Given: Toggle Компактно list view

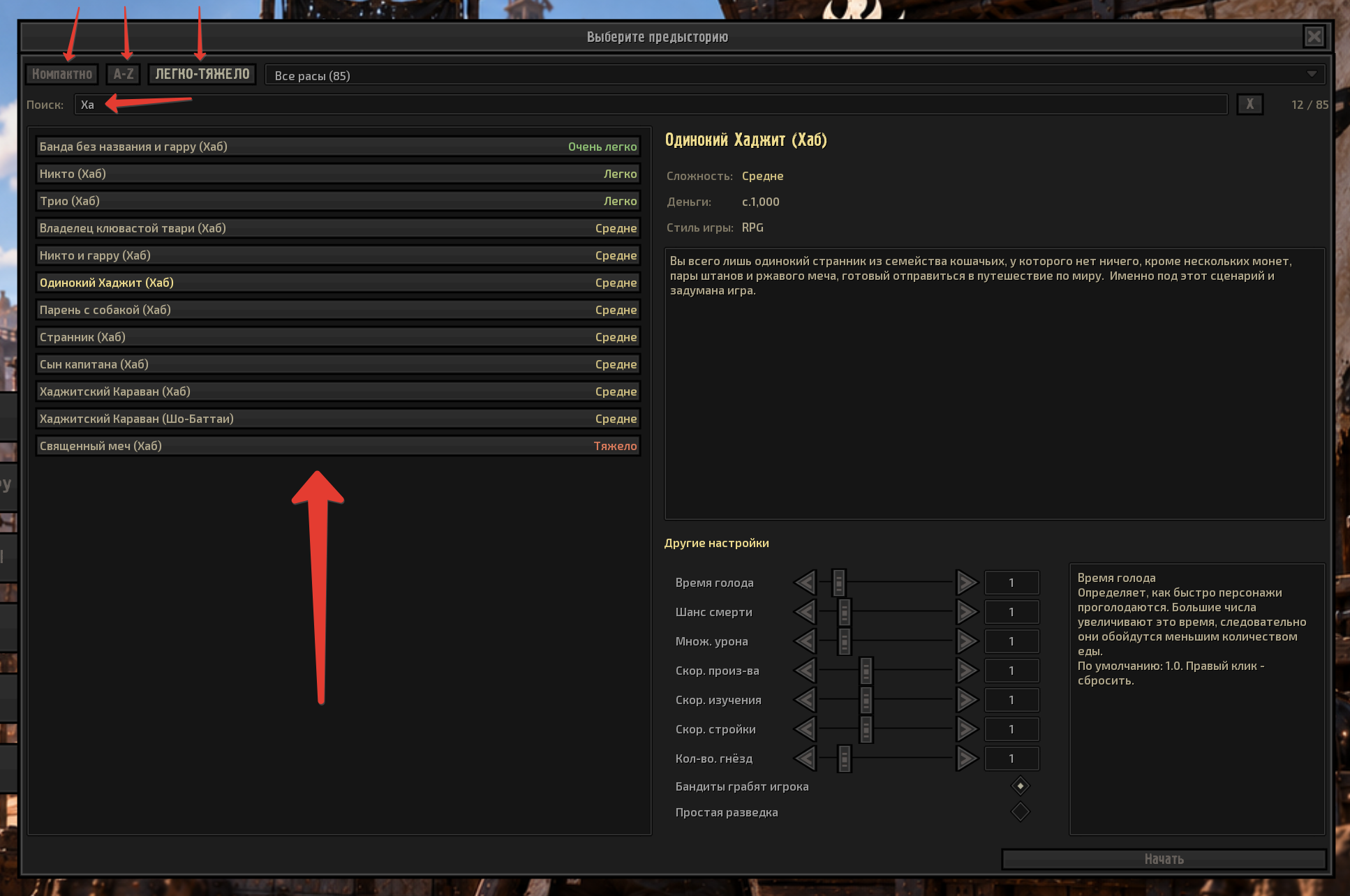Looking at the screenshot, I should click(x=62, y=74).
